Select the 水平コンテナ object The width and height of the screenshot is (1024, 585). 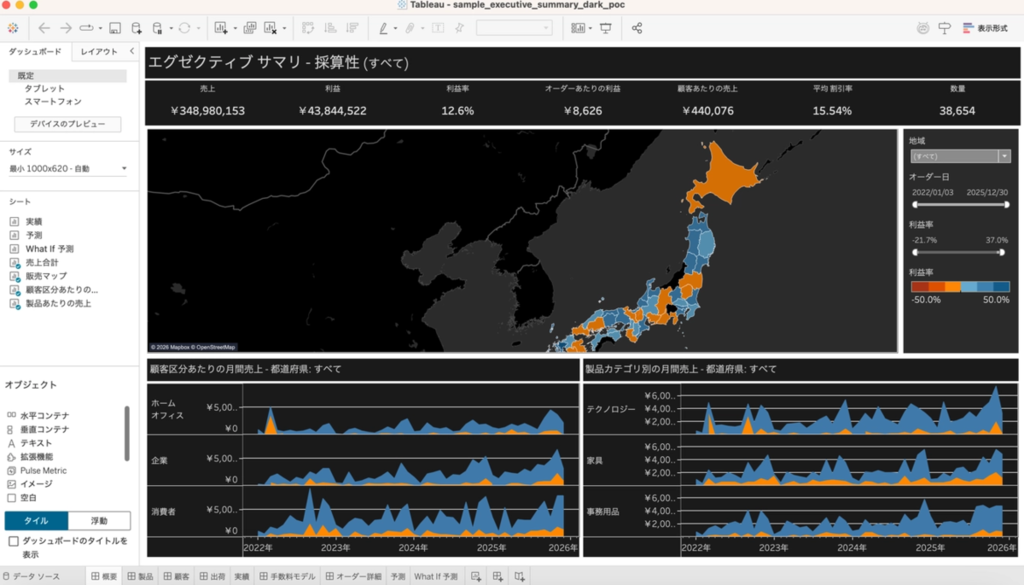coord(44,415)
